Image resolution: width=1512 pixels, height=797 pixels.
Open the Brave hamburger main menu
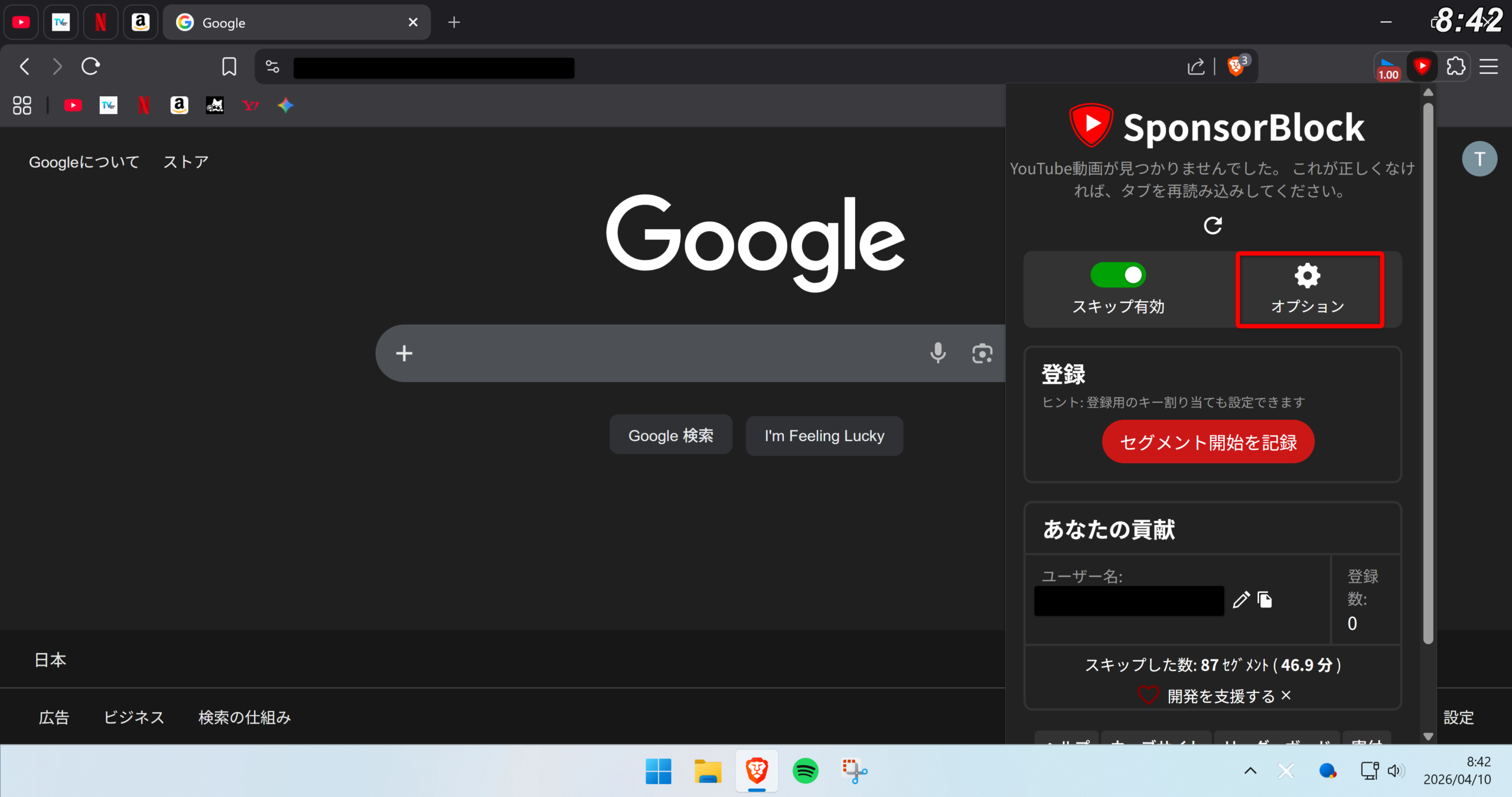(x=1488, y=66)
